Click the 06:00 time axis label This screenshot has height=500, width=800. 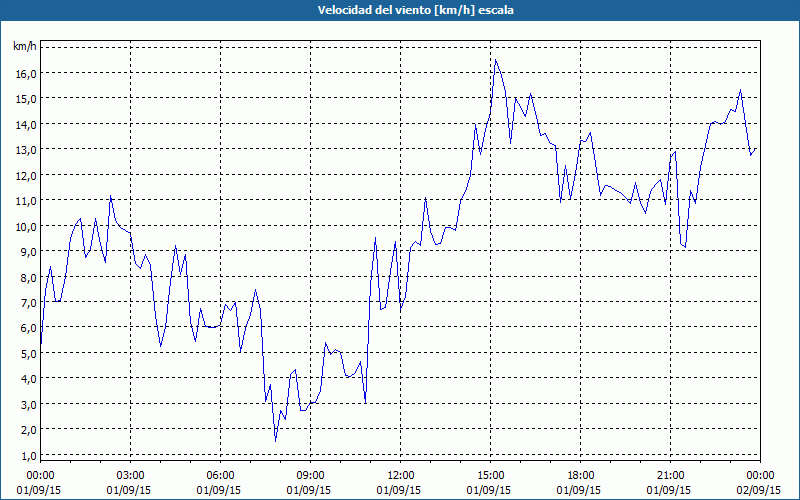tap(220, 476)
